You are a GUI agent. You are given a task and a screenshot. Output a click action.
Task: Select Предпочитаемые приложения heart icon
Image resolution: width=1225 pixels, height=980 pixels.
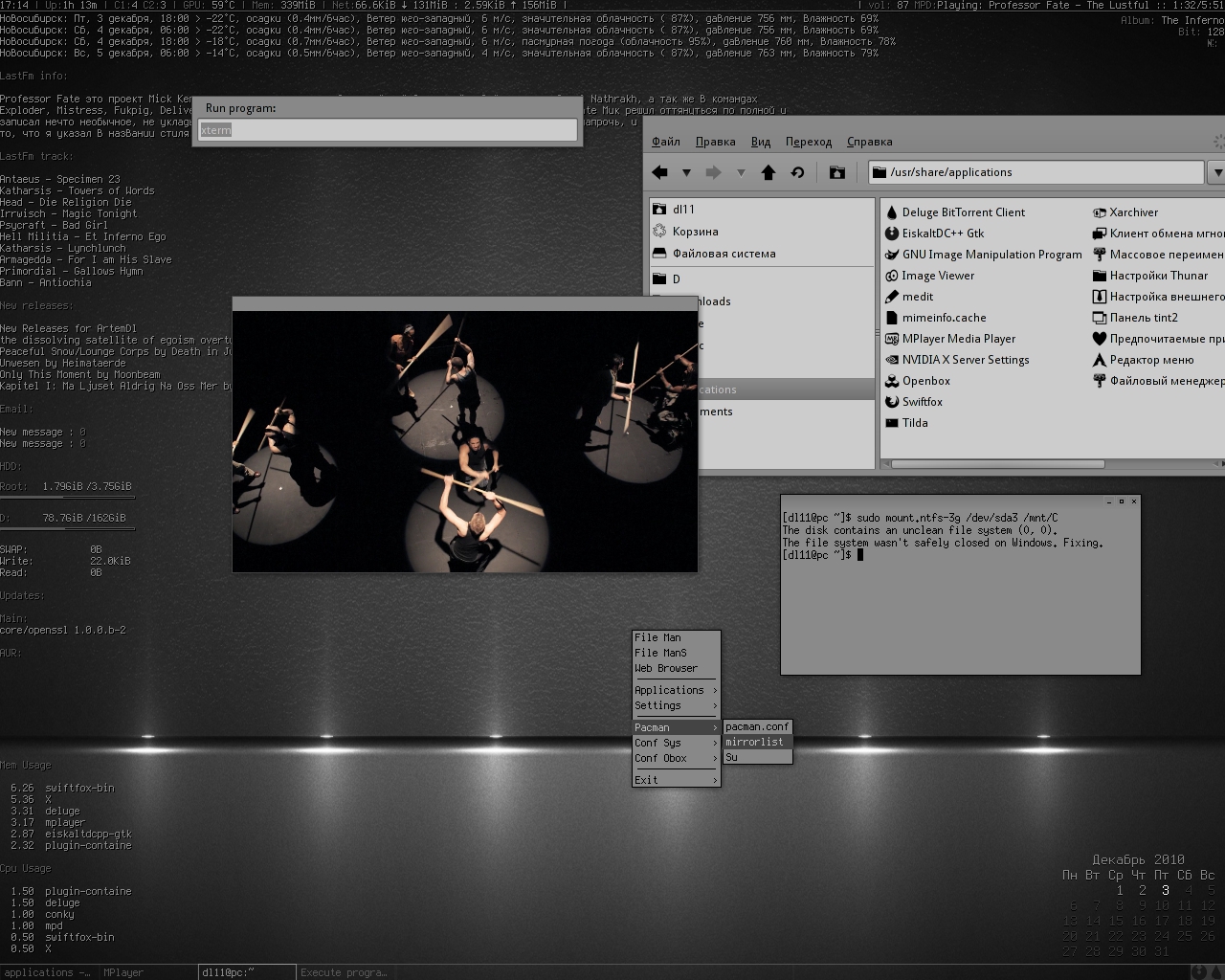coord(1100,339)
